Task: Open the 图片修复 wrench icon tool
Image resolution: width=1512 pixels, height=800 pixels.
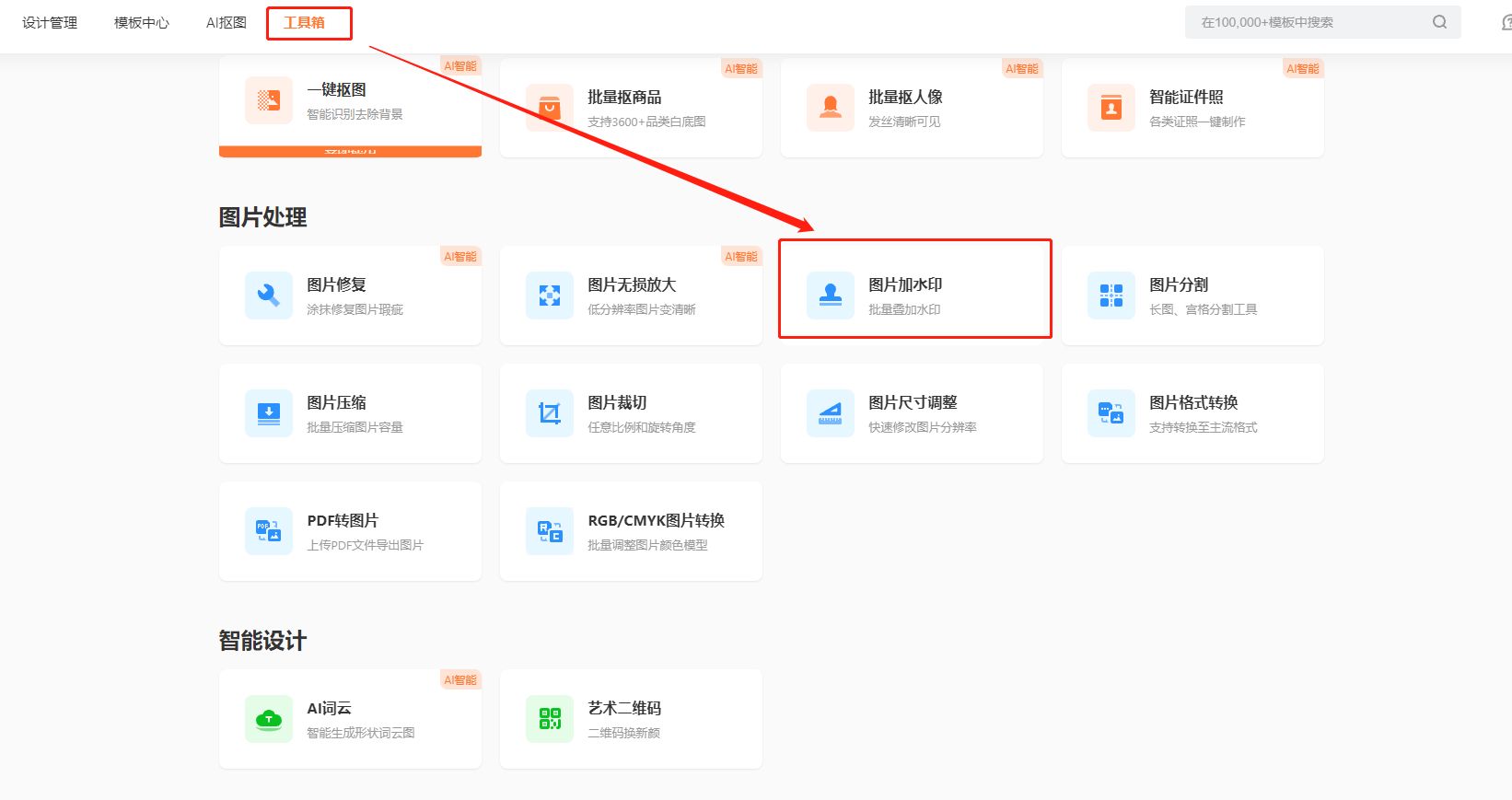Action: point(268,296)
